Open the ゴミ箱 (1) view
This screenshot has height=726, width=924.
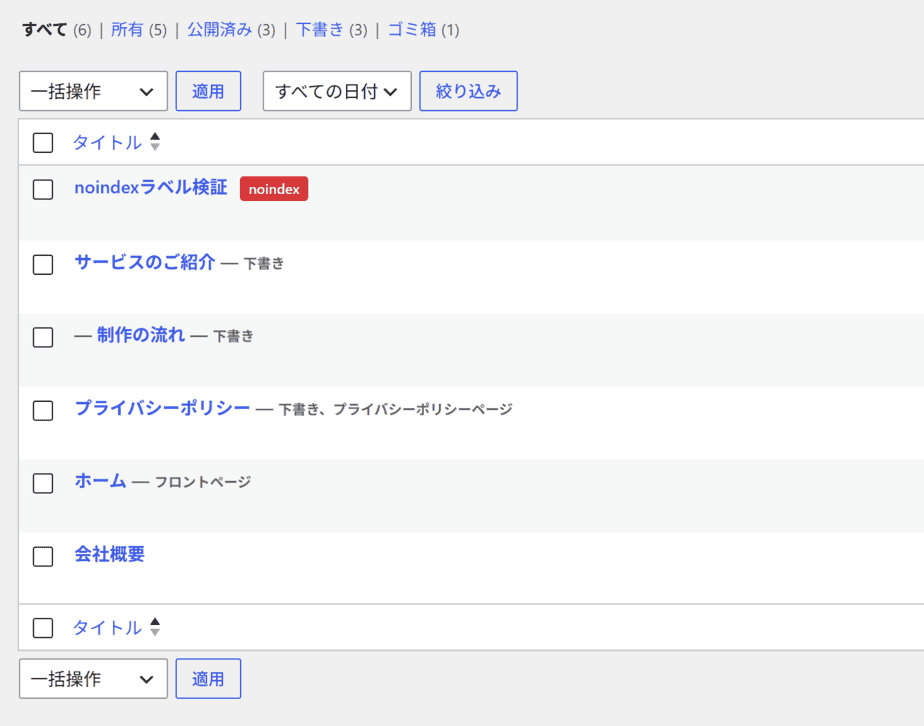pos(423,30)
